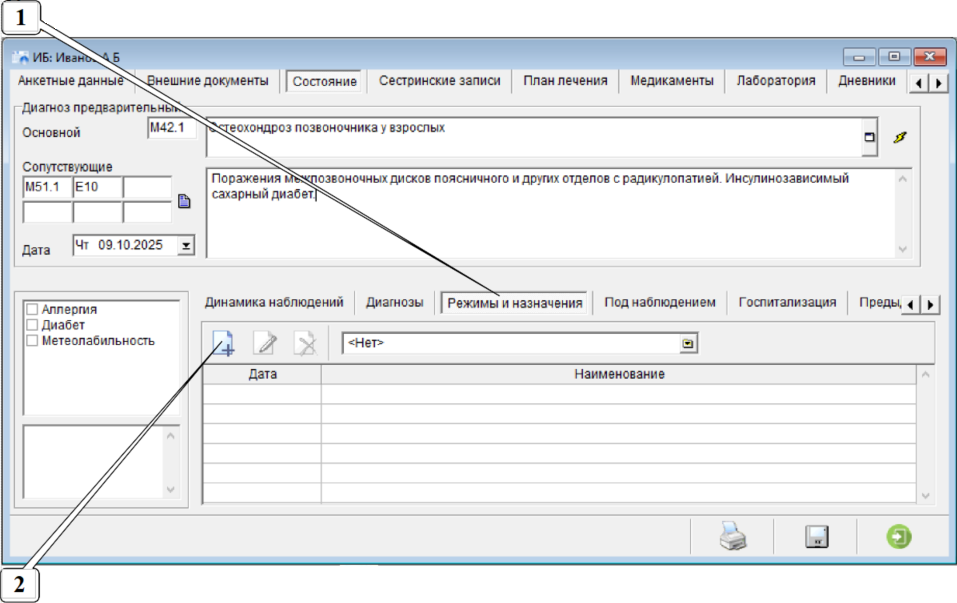This screenshot has width=957, height=603.
Task: Click the delete record icon
Action: (304, 344)
